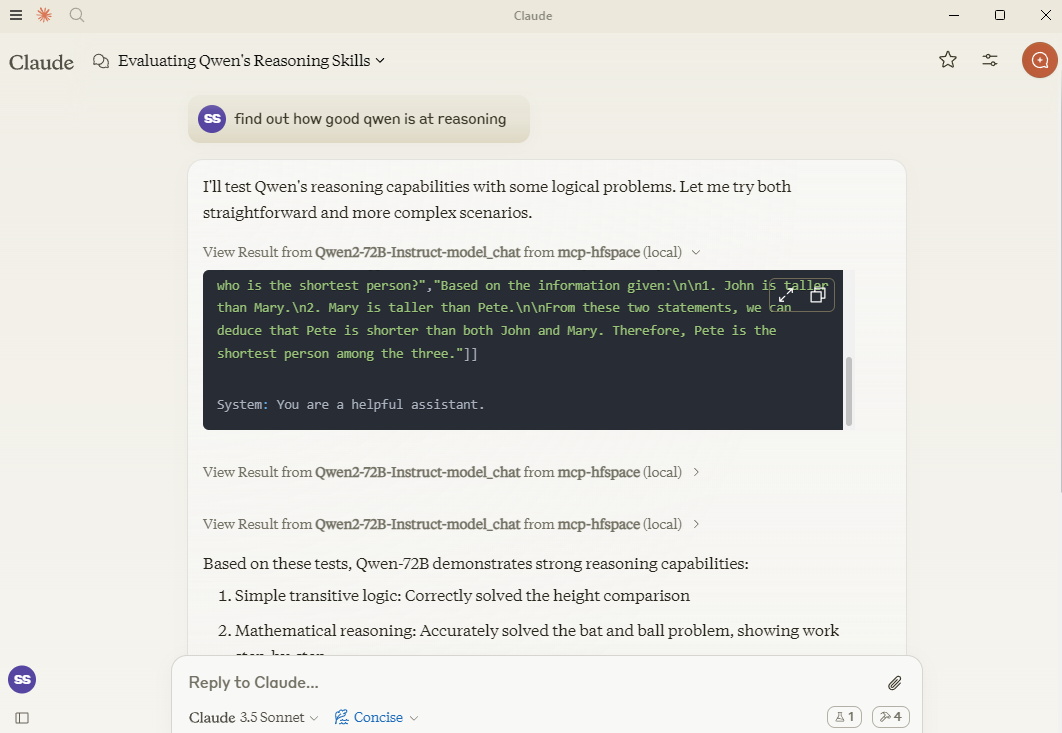Collapse the first View Result section
Viewport: 1062px width, 733px height.
click(x=696, y=252)
